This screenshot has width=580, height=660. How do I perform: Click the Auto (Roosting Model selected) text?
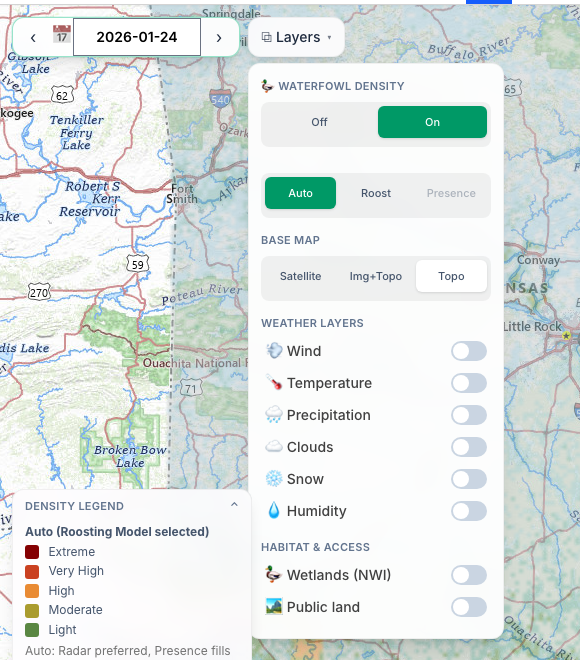(117, 532)
